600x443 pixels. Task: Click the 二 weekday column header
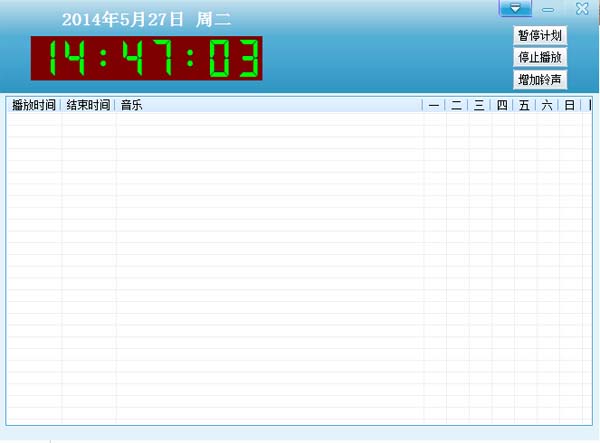coord(456,105)
